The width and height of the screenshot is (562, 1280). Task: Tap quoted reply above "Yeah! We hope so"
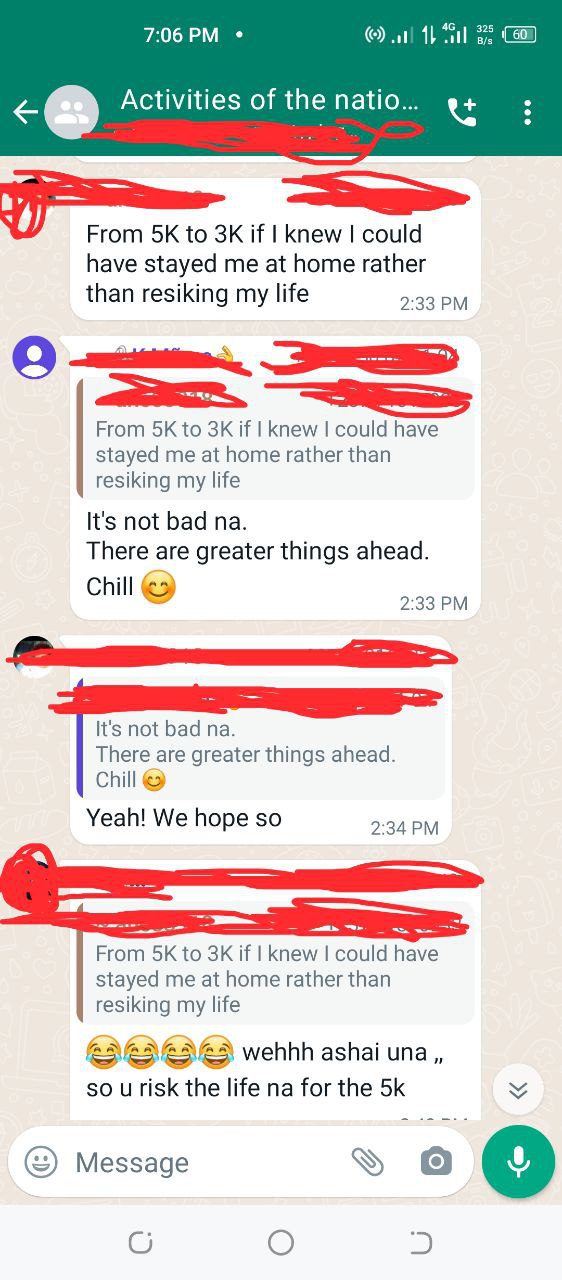pyautogui.click(x=261, y=738)
